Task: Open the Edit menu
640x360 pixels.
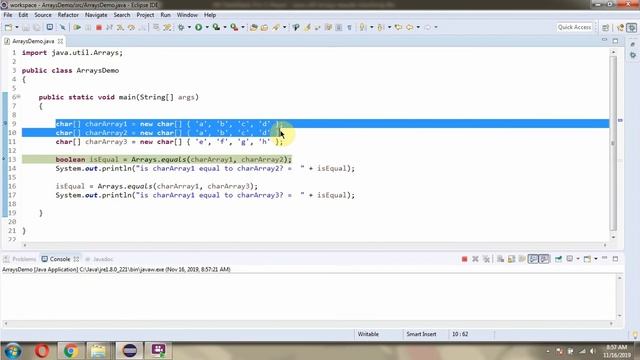Action: coord(23,15)
